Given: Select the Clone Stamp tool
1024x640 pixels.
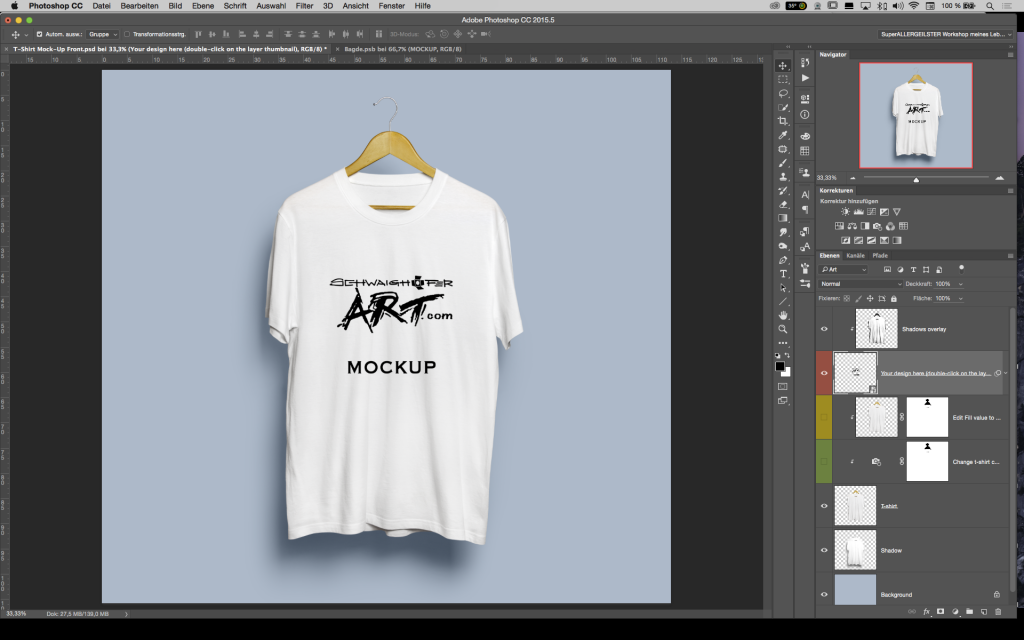Looking at the screenshot, I should pyautogui.click(x=783, y=177).
